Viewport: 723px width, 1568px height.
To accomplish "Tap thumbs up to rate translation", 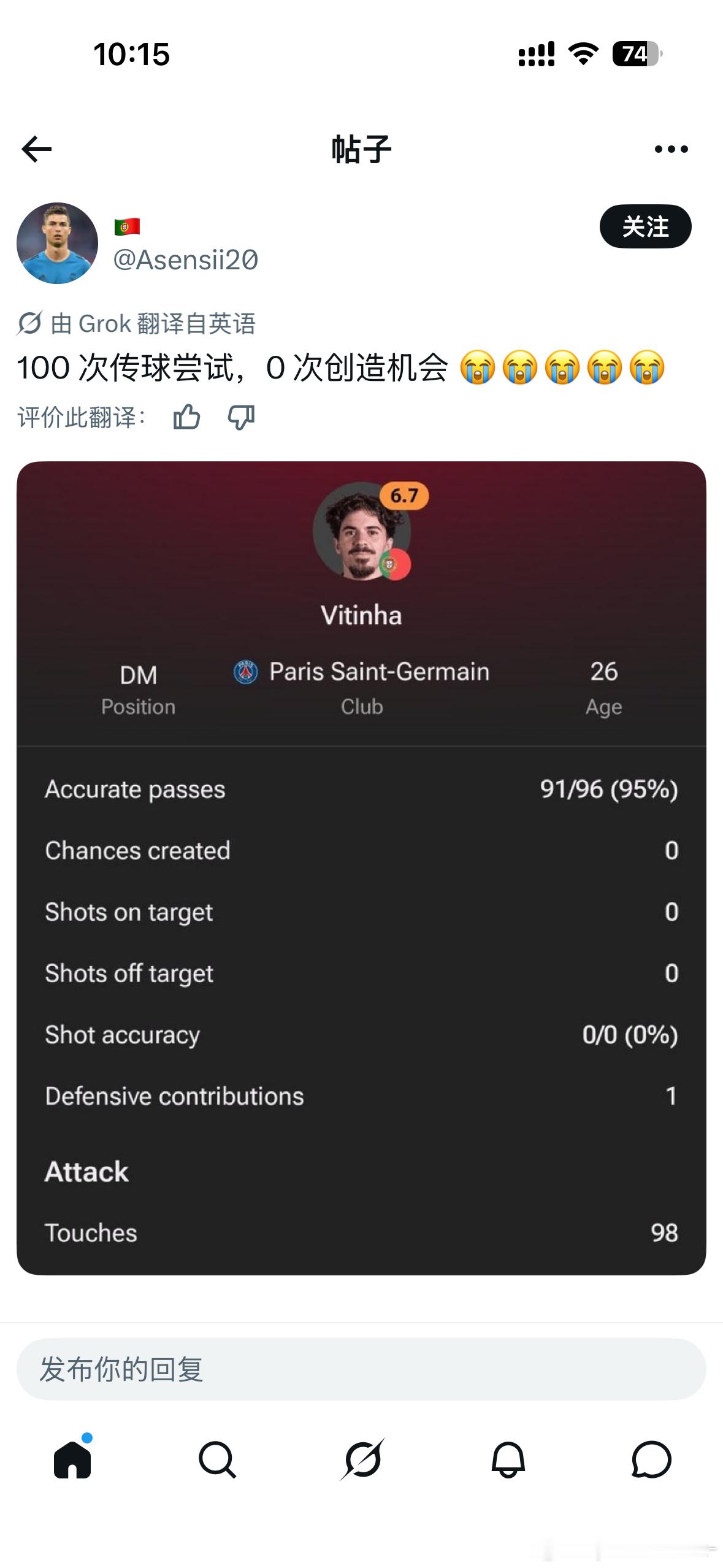I will (x=186, y=418).
